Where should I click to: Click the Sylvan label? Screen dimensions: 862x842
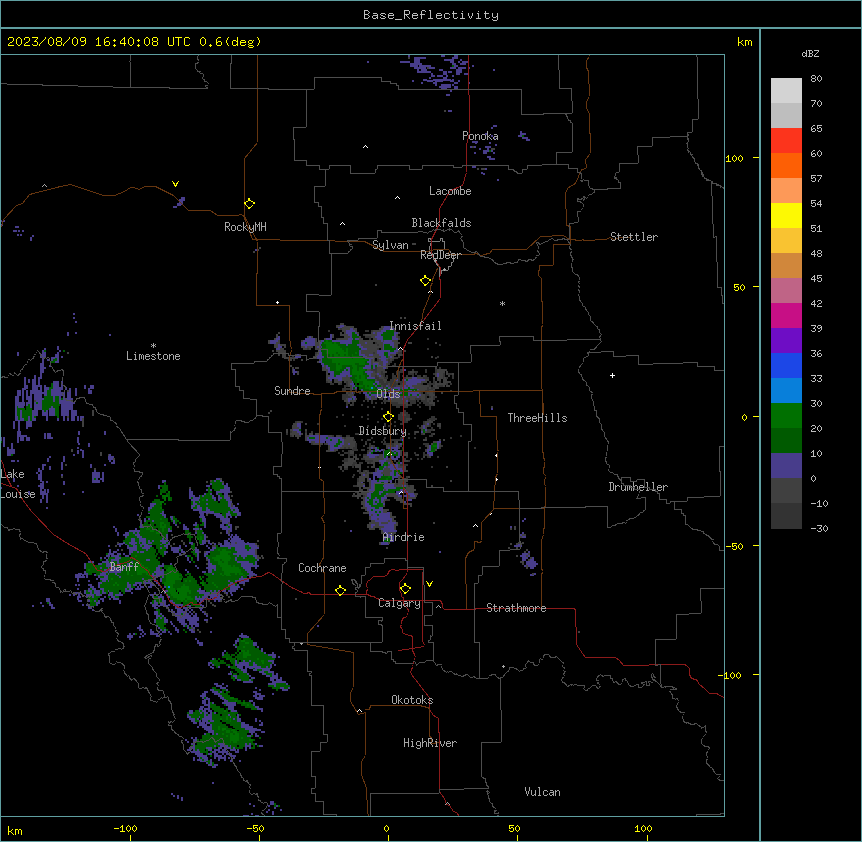tap(390, 245)
